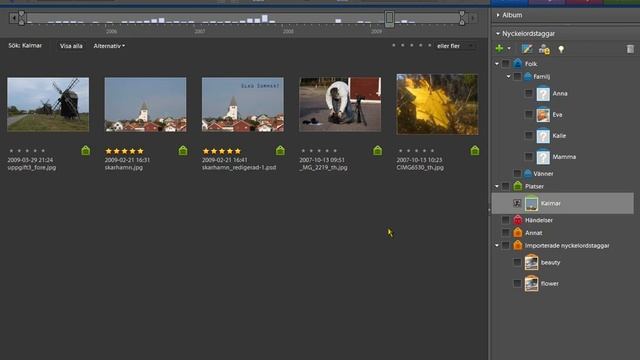
Task: Check the Mamma tag checkbox
Action: 529,157
